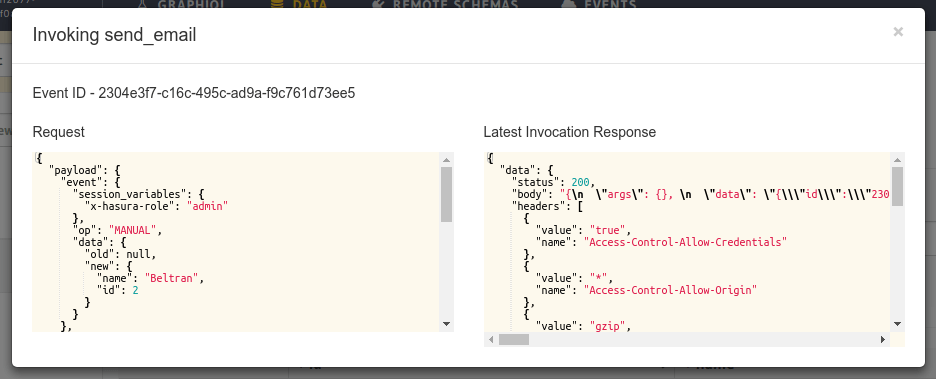Click the "Latest Invocation Response" heading
This screenshot has width=936, height=379.
[569, 132]
